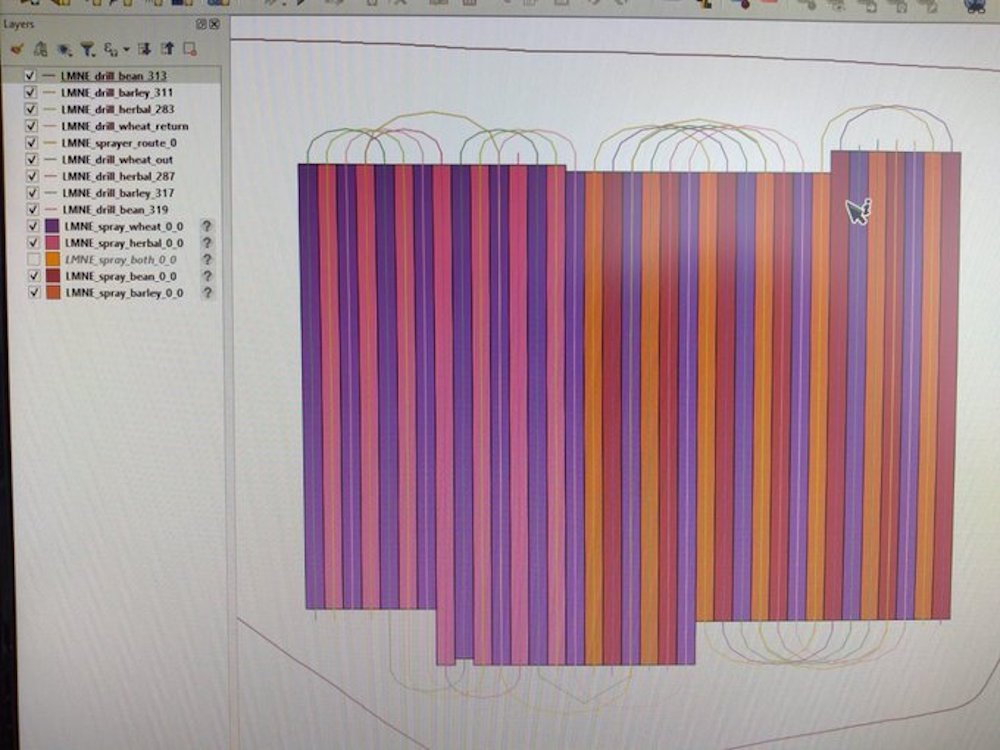Enable the LMNE_spray_both_0_0 layer checkbox
Image resolution: width=1000 pixels, height=750 pixels.
[x=33, y=259]
